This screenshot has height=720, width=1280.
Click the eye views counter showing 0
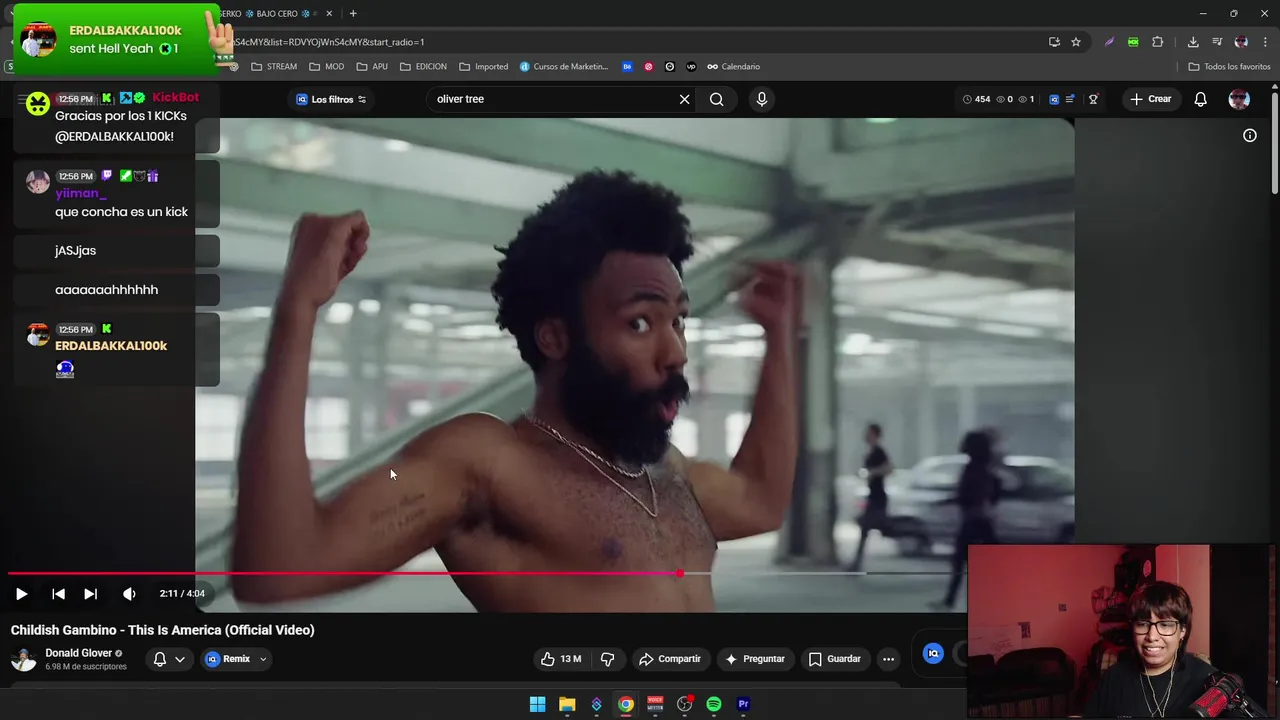point(1005,99)
